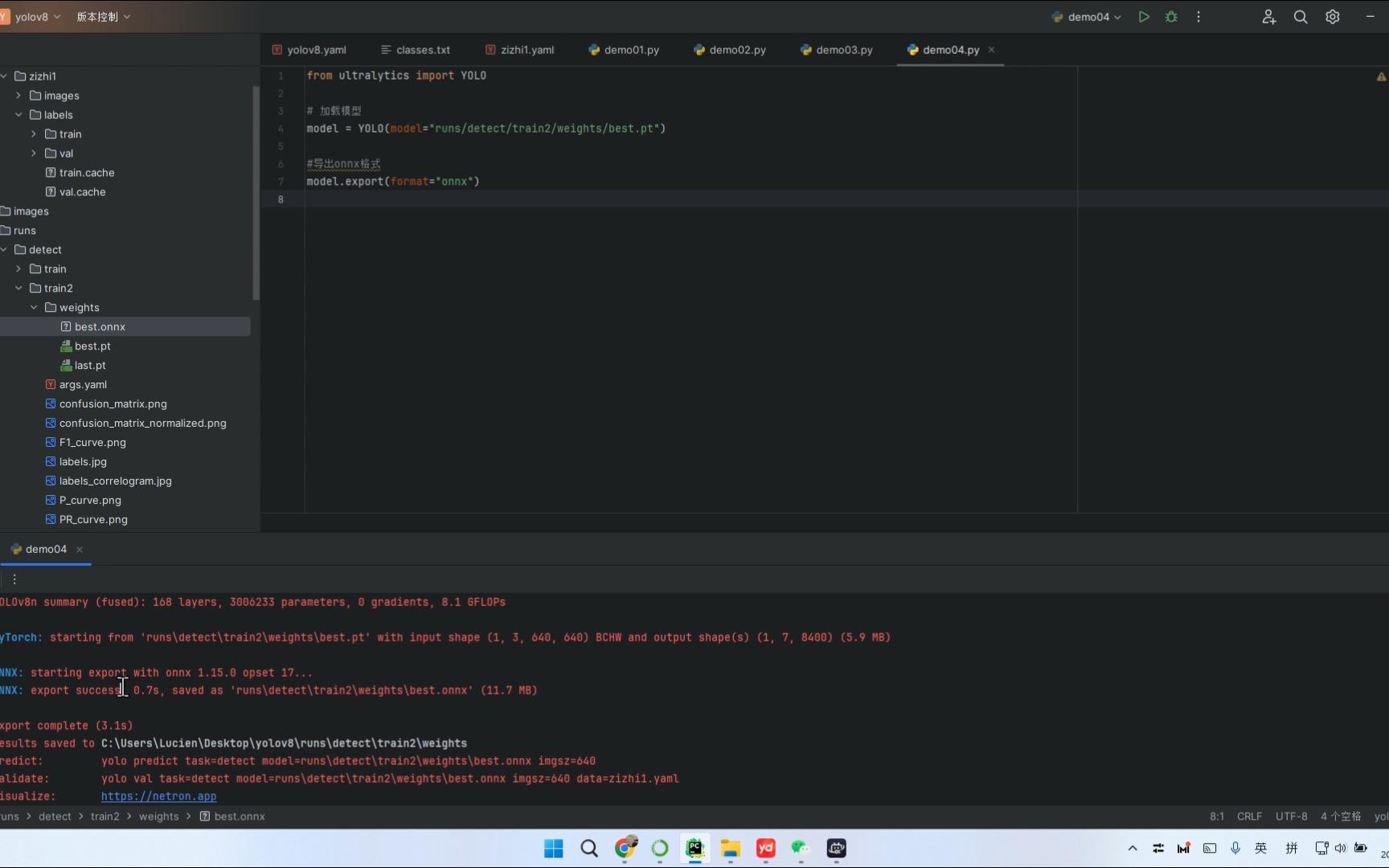Expand the images folder under zizhi1
The height and width of the screenshot is (868, 1389).
[x=18, y=96]
